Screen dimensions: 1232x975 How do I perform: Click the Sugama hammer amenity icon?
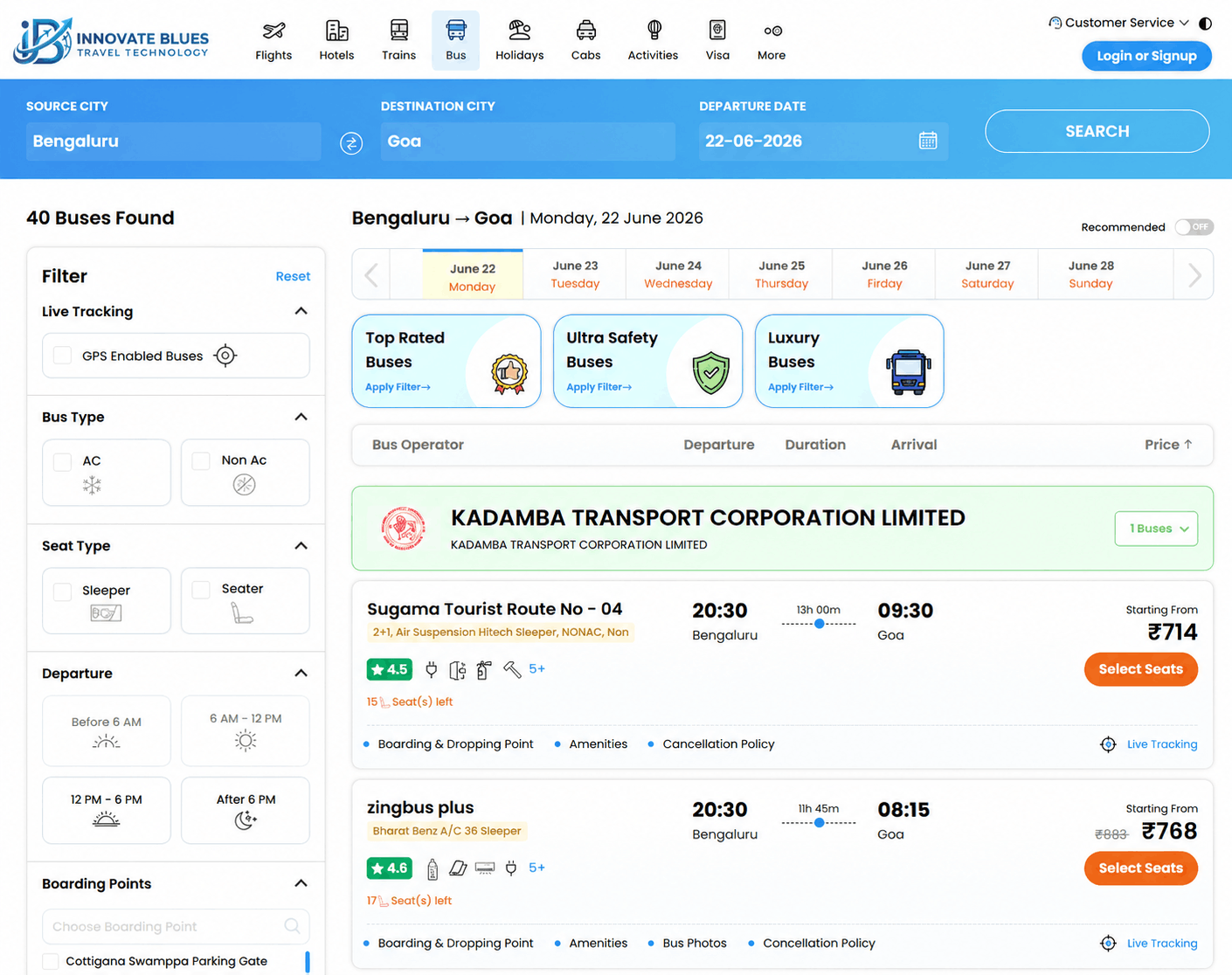tap(512, 670)
